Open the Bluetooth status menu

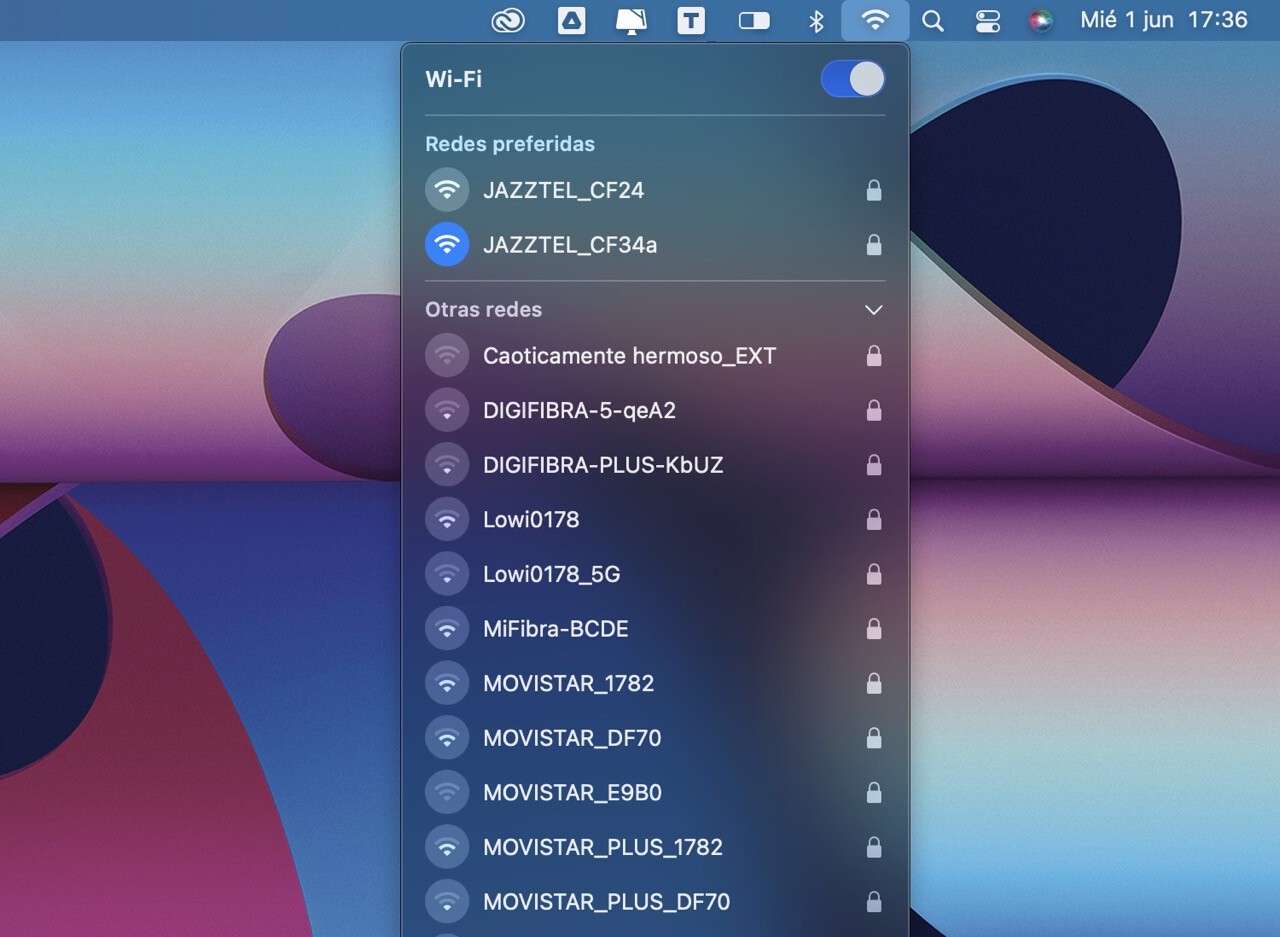[x=816, y=20]
